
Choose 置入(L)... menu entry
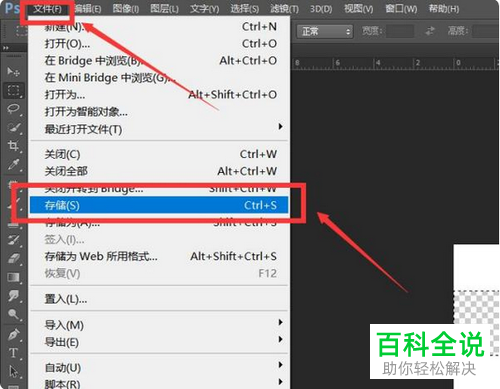159,299
